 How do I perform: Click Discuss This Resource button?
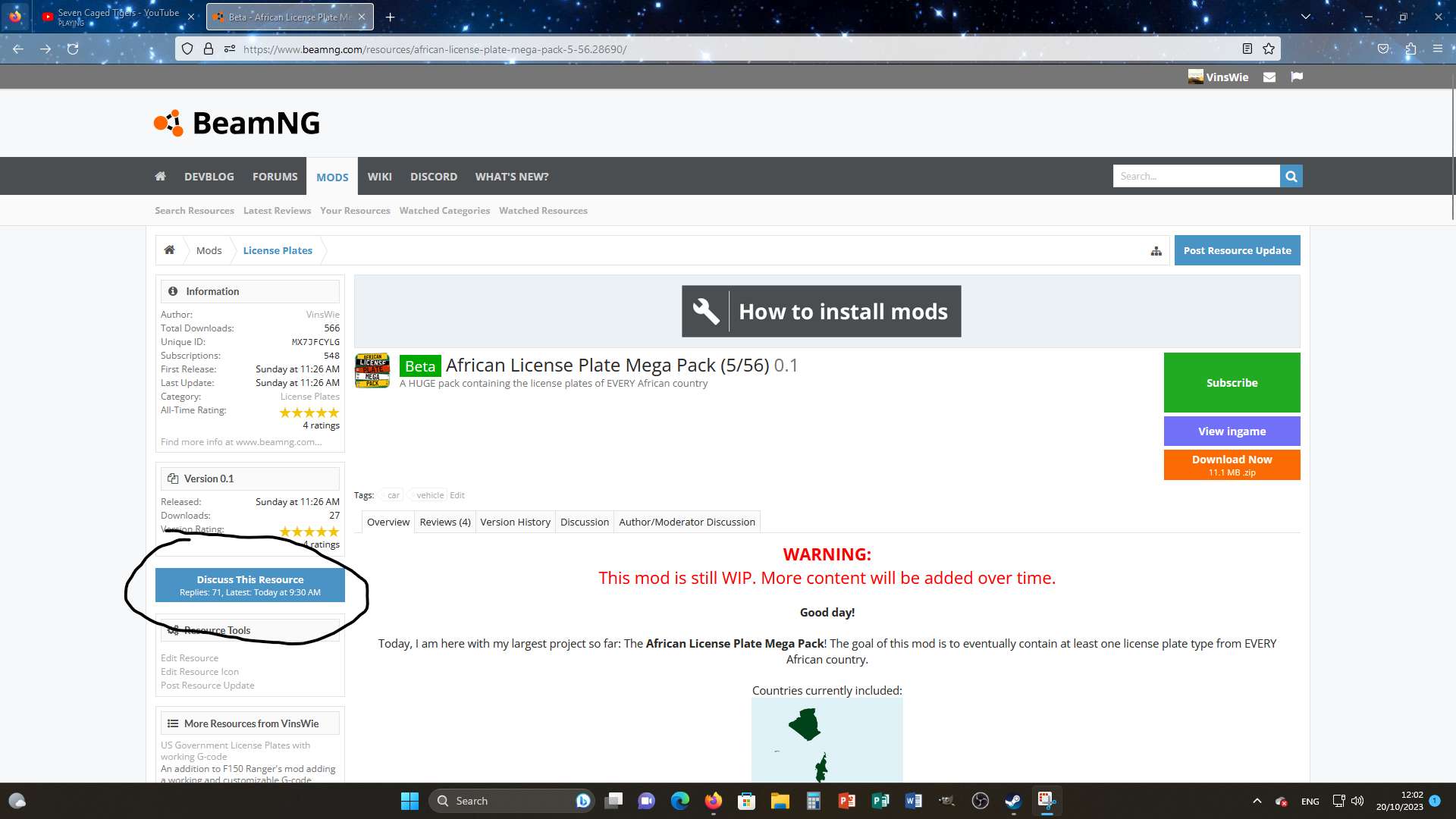click(250, 585)
